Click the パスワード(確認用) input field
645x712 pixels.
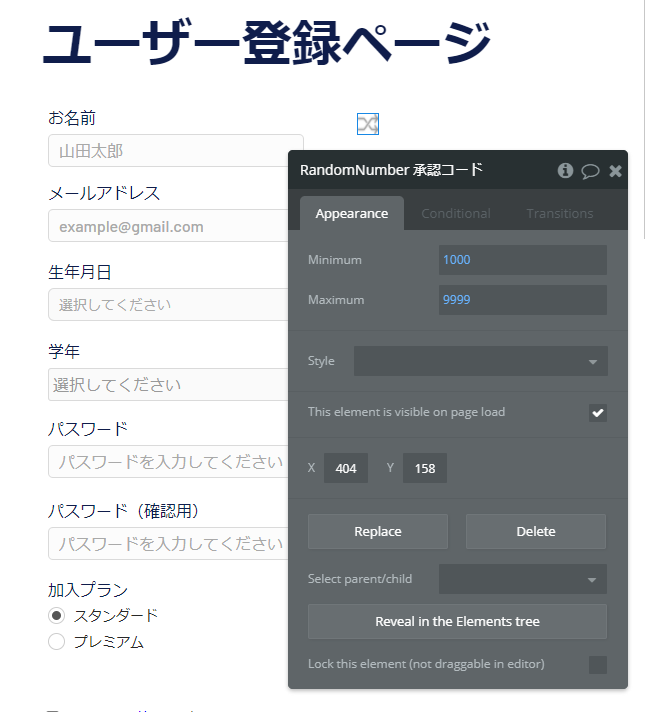169,544
